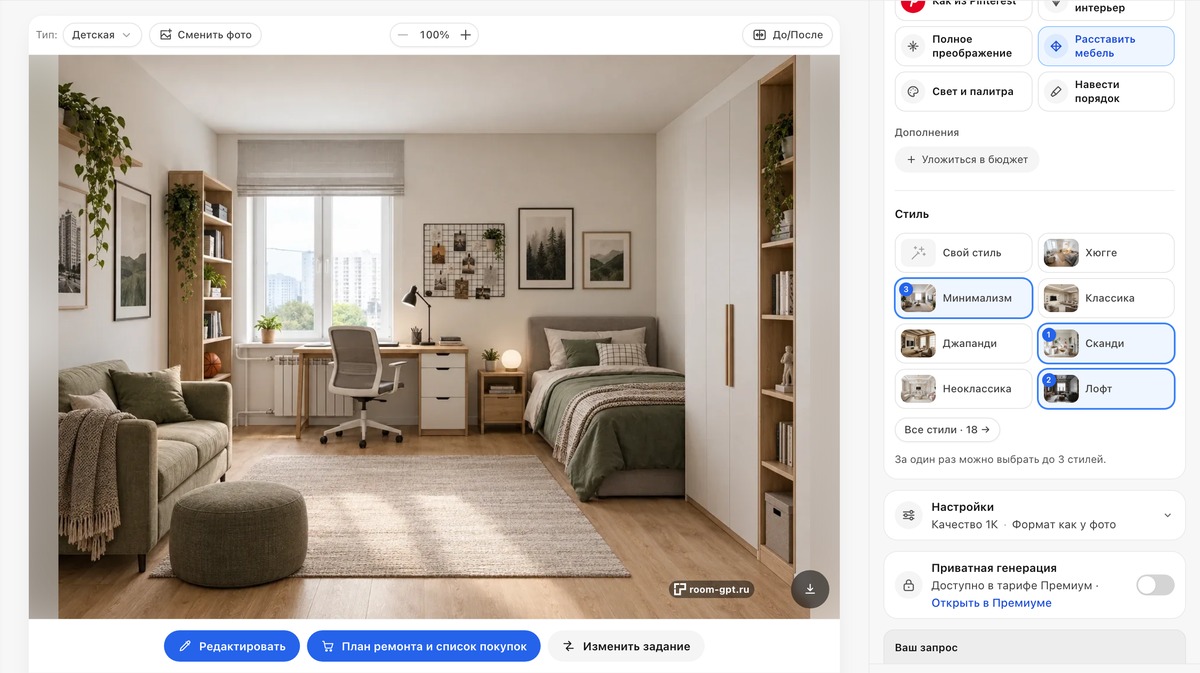Deselect the Сканди style
1200x673 pixels.
point(1106,343)
